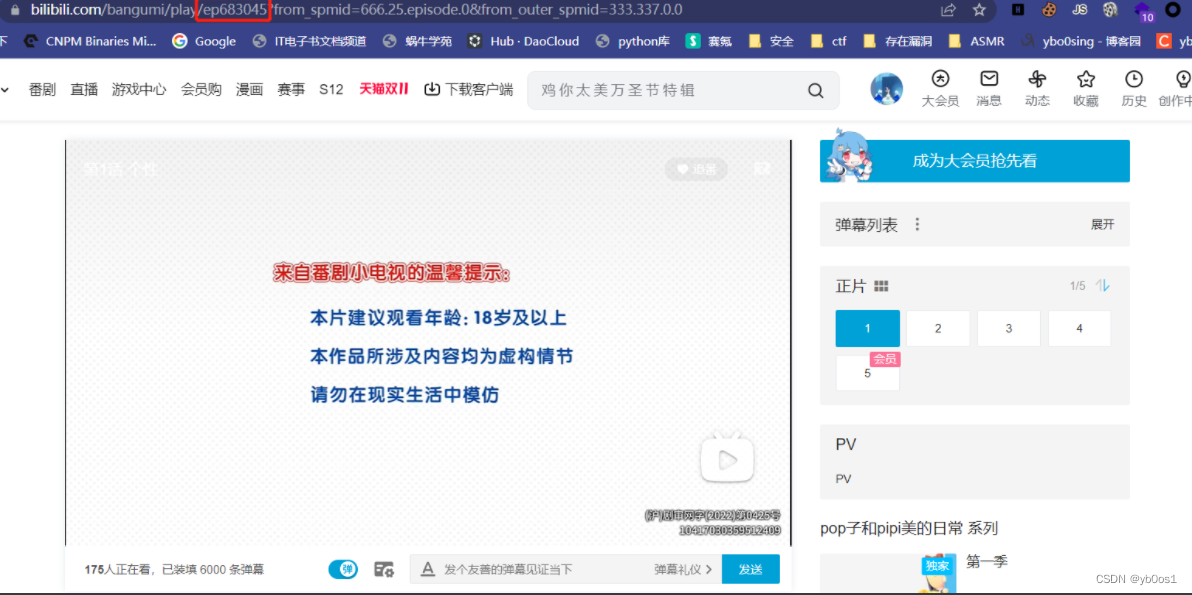The height and width of the screenshot is (595, 1192).
Task: Open 大会员 membership icon
Action: click(940, 89)
